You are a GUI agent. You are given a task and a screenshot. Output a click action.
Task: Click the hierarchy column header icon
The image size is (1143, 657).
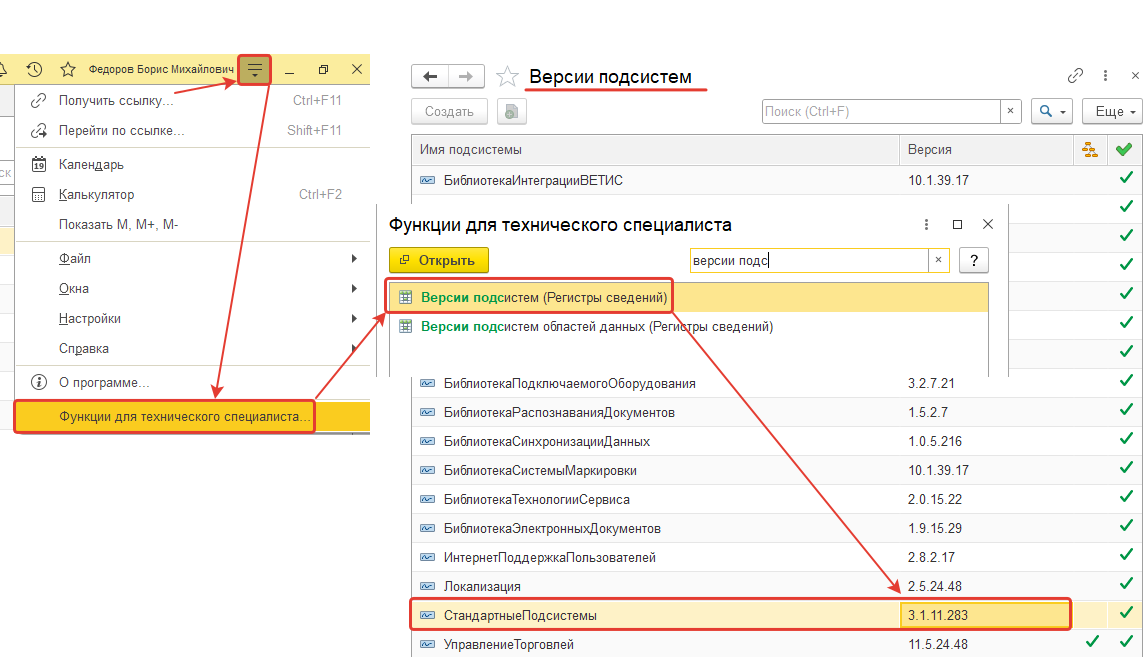pos(1090,149)
